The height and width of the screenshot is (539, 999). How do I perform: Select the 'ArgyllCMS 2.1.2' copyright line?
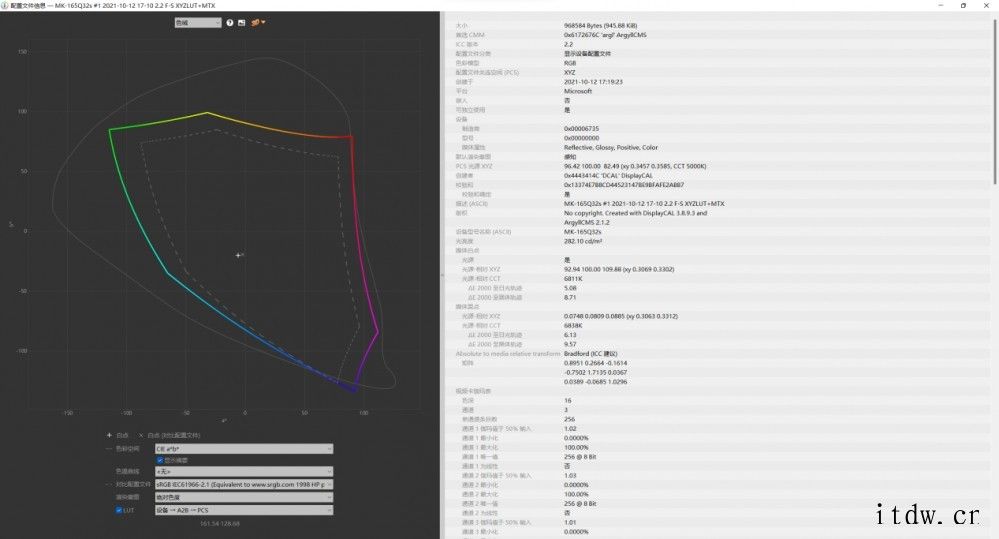(586, 222)
